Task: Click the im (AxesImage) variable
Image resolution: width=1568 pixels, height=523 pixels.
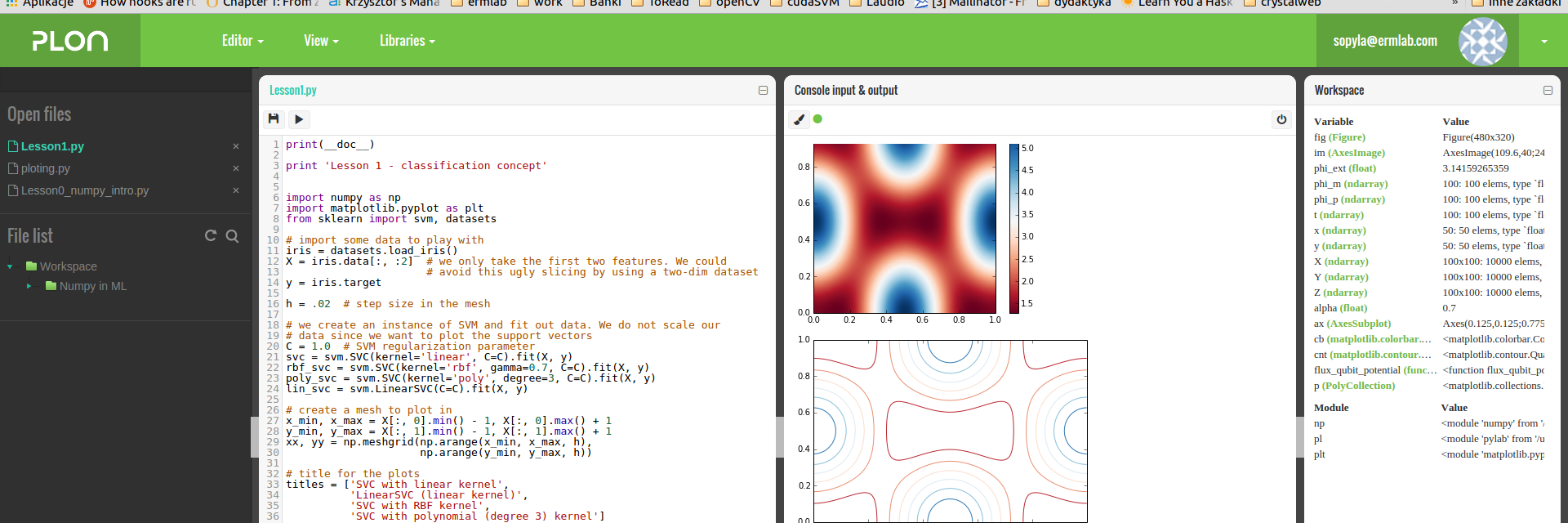Action: pyautogui.click(x=1349, y=153)
